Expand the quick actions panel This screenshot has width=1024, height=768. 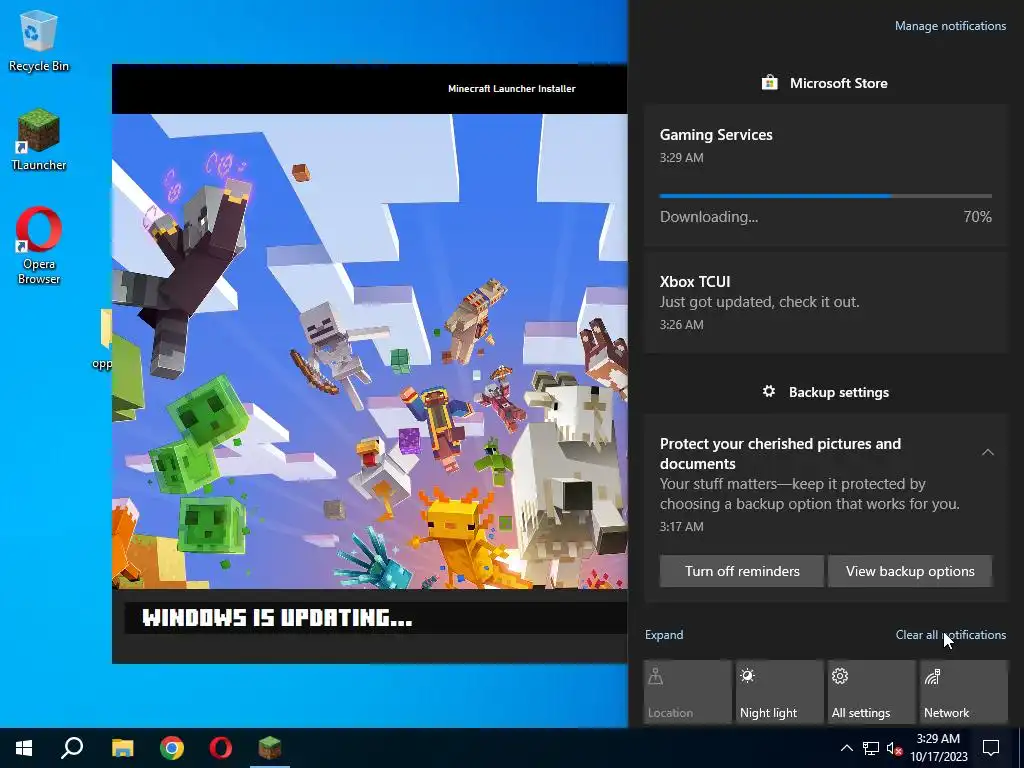tap(664, 635)
